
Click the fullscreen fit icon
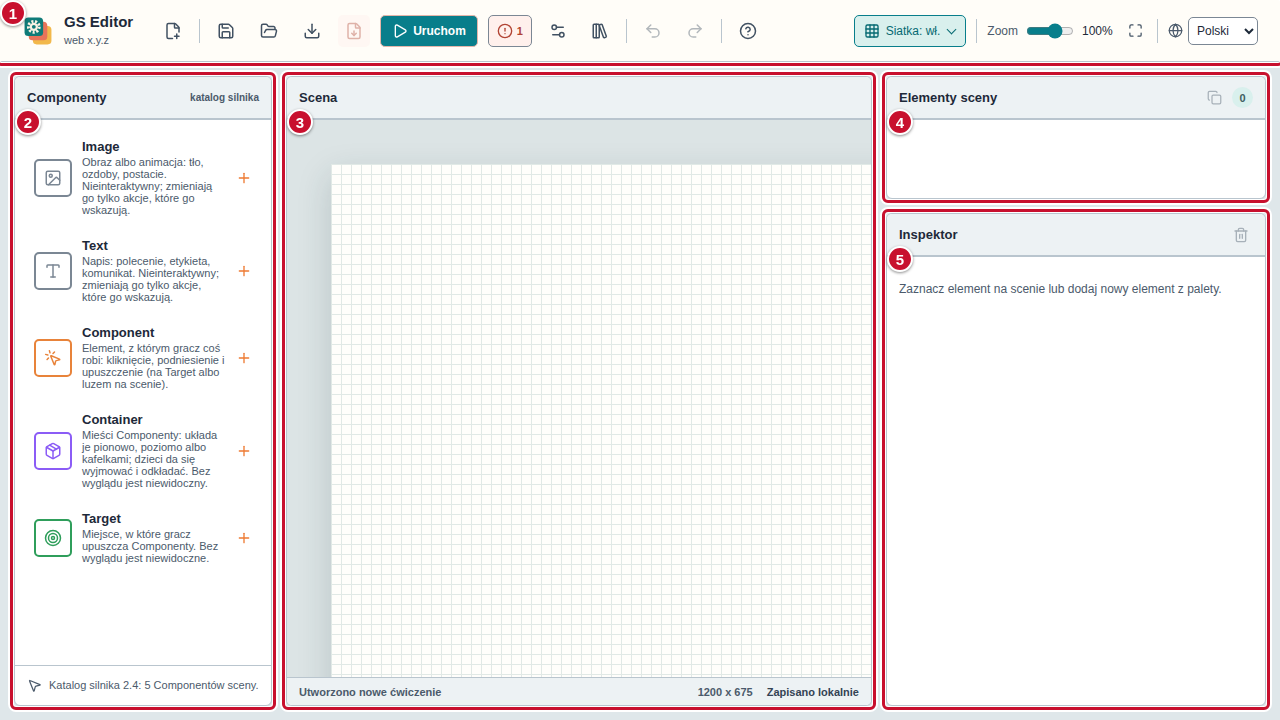coord(1135,31)
